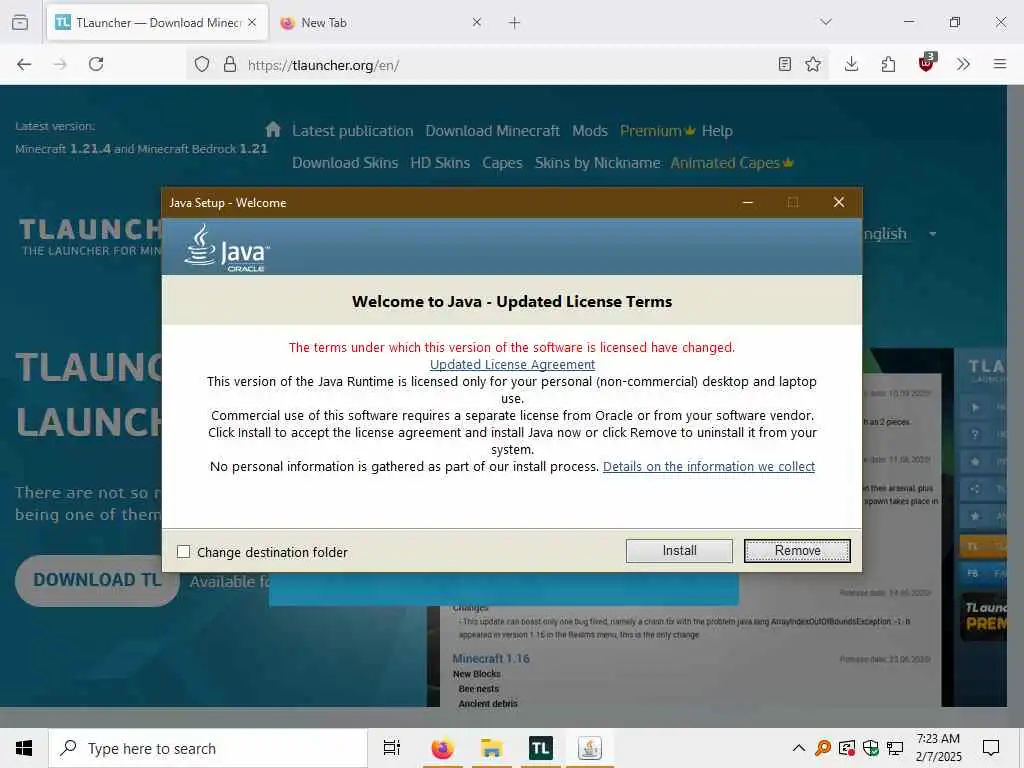Open Capes menu item
The height and width of the screenshot is (768, 1024).
pos(502,163)
